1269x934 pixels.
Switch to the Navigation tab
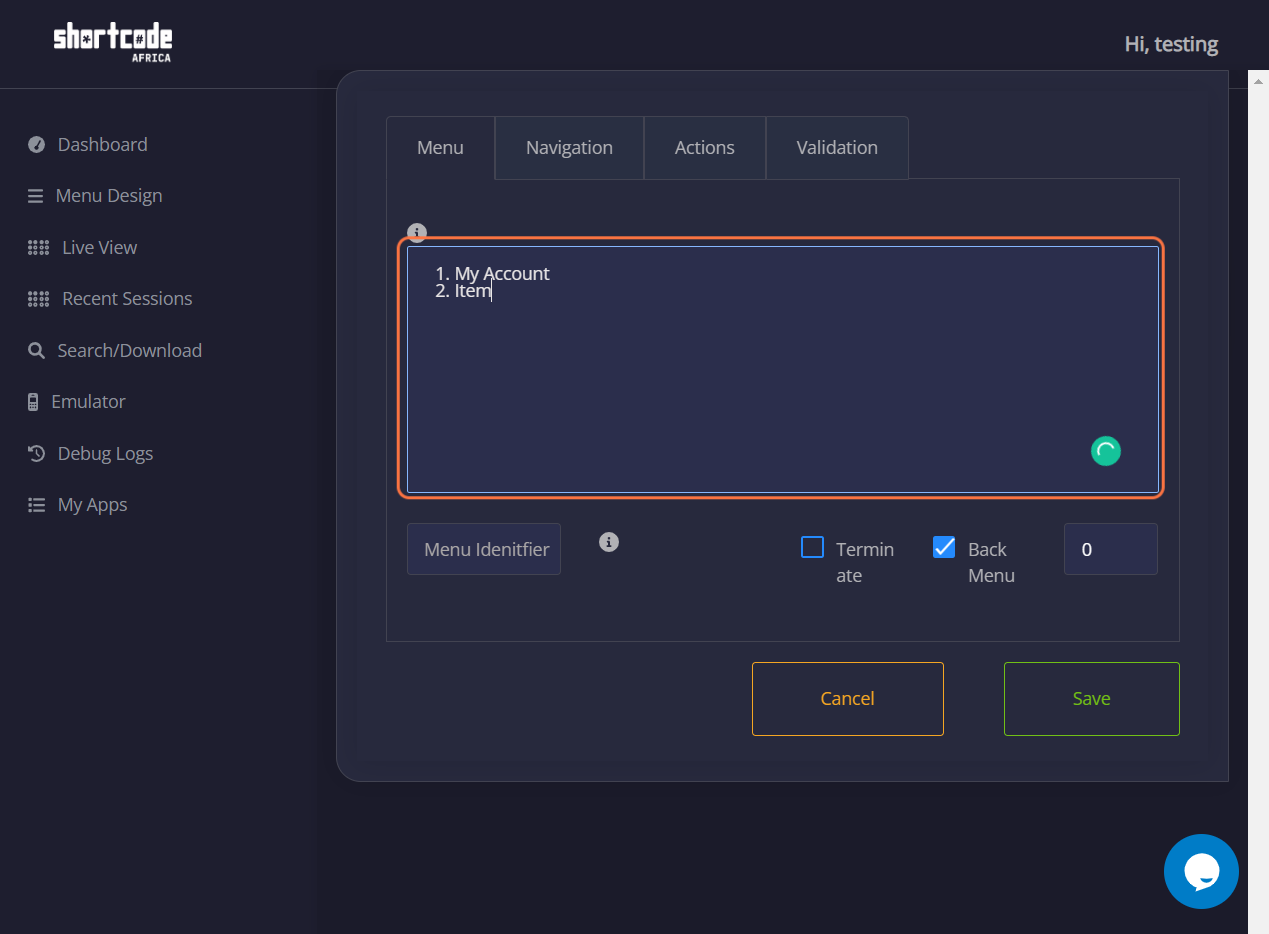tap(569, 148)
